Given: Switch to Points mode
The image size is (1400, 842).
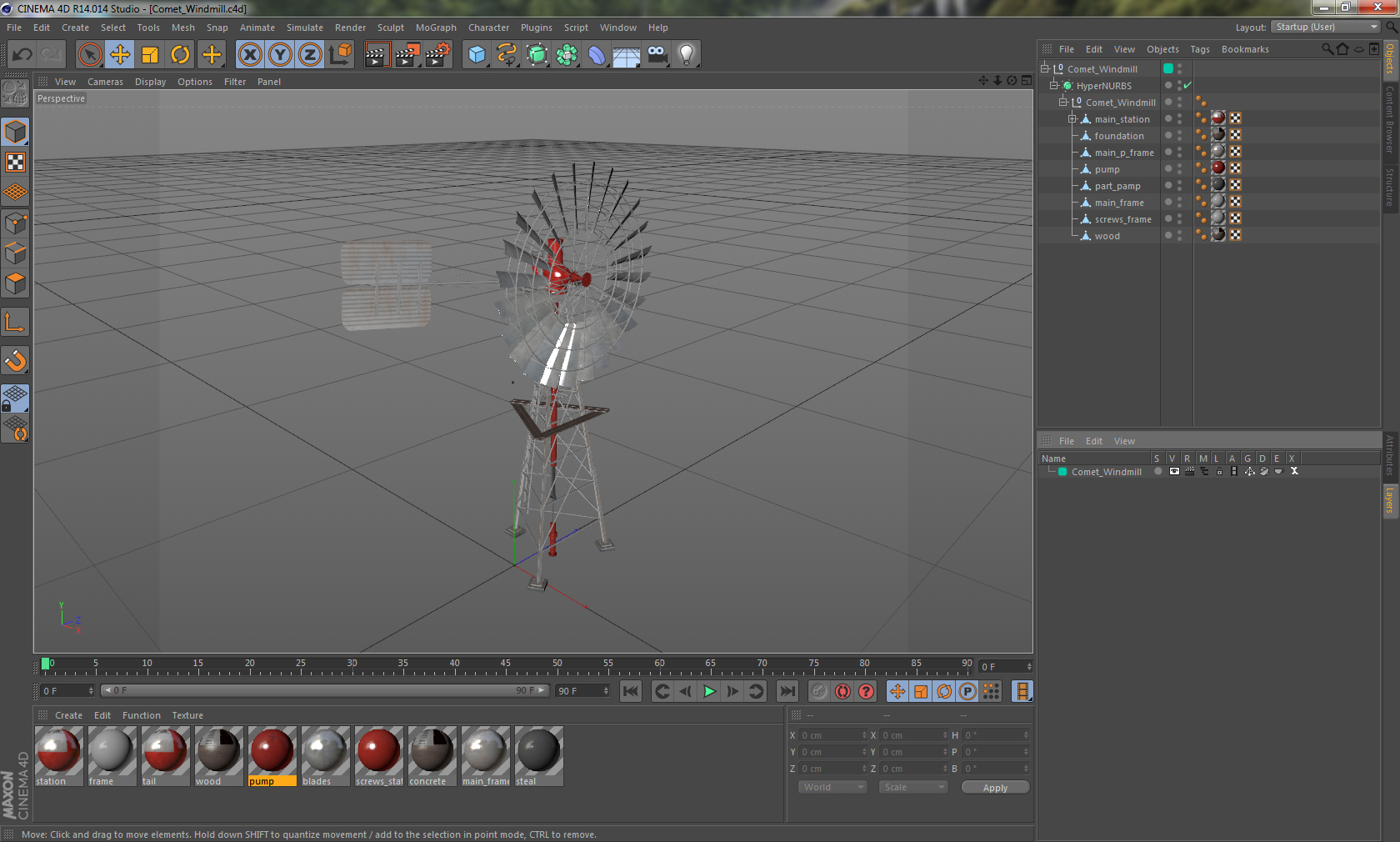Looking at the screenshot, I should 15,223.
